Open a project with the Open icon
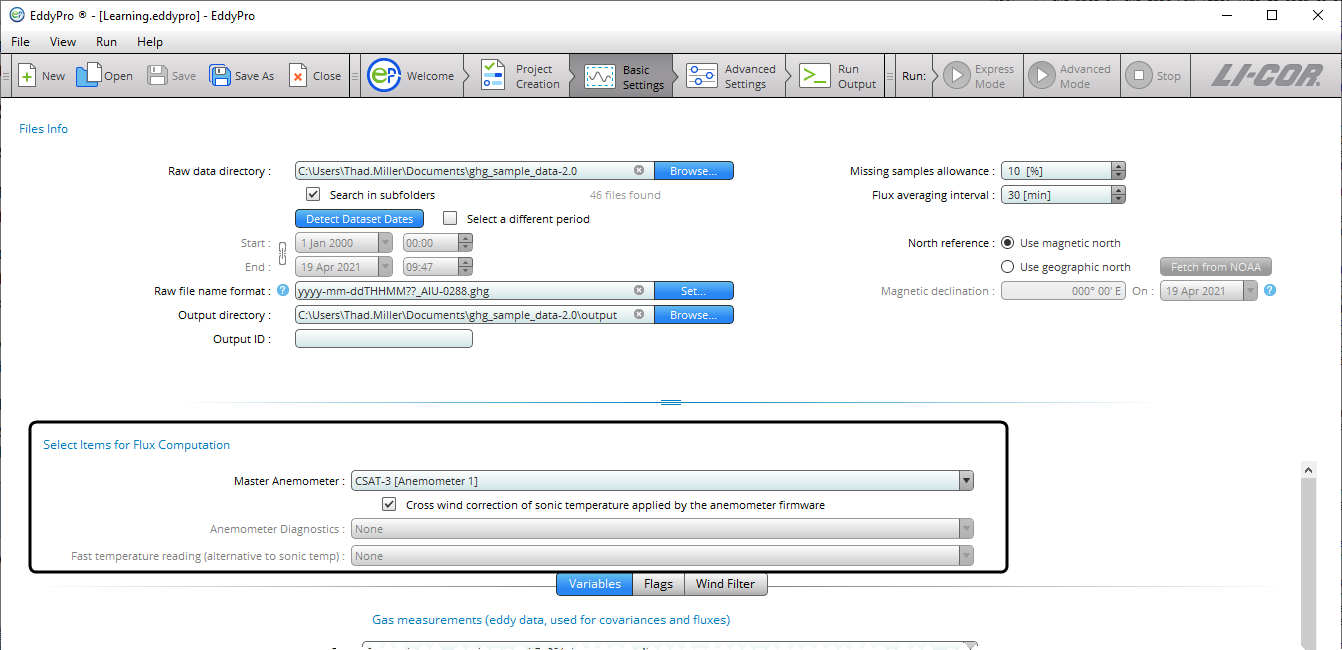 pyautogui.click(x=104, y=76)
